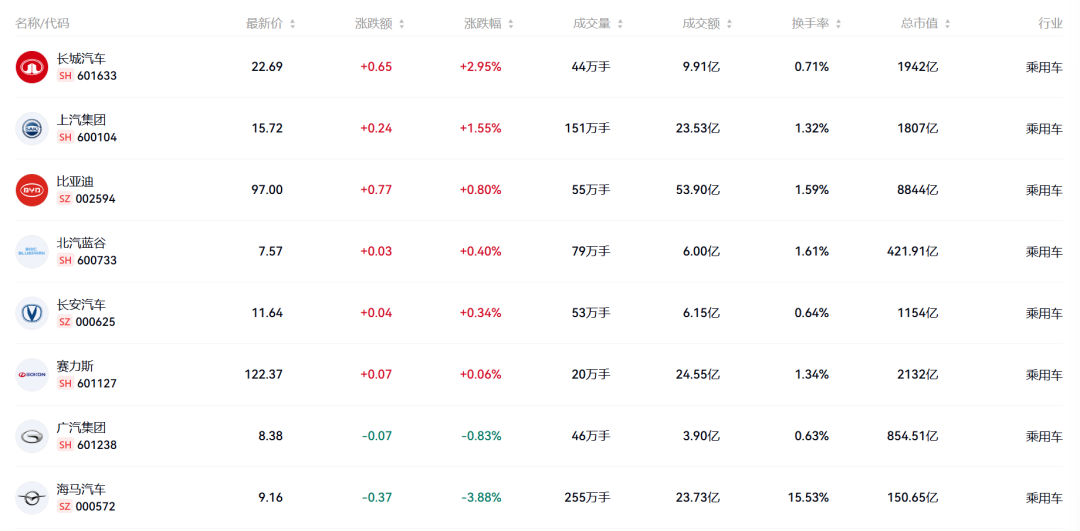Click the BAIC BluePark (北汽蓝谷) logo

pos(32,252)
